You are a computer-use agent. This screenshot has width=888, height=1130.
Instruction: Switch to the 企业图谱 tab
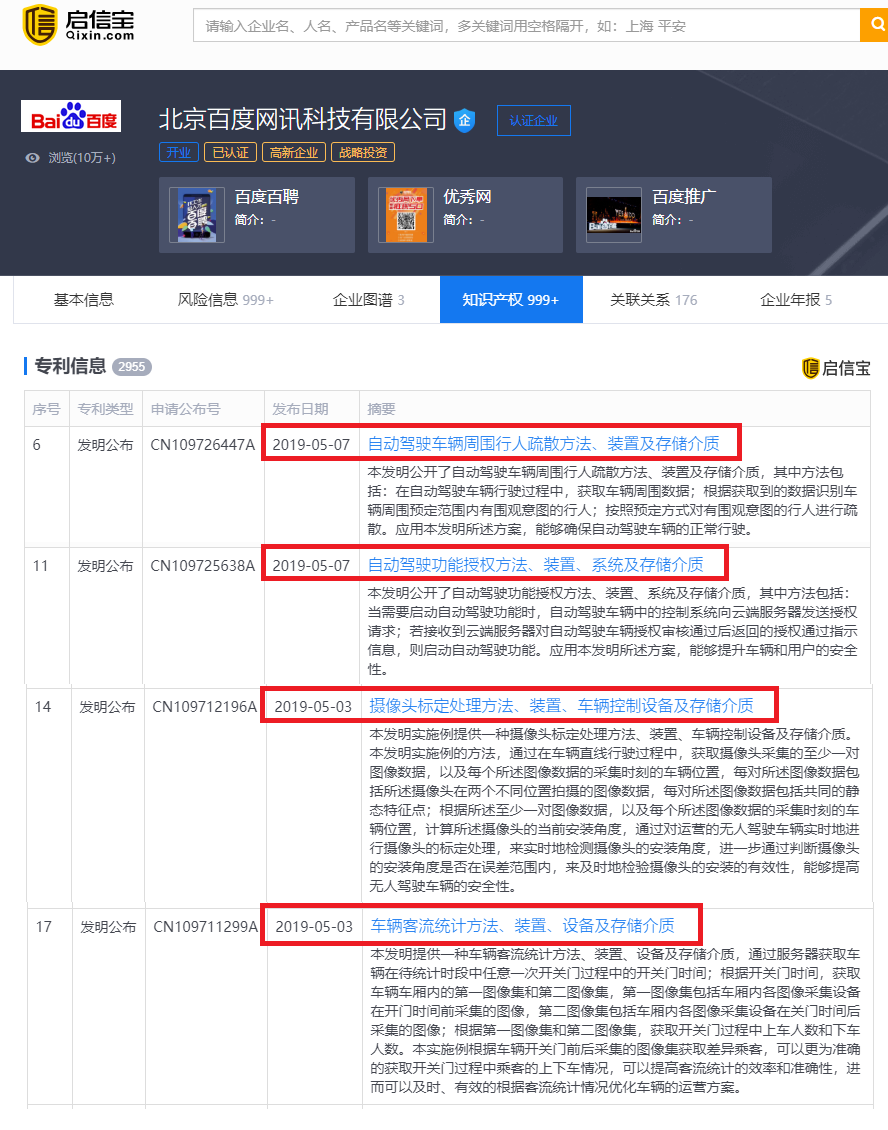[x=368, y=300]
